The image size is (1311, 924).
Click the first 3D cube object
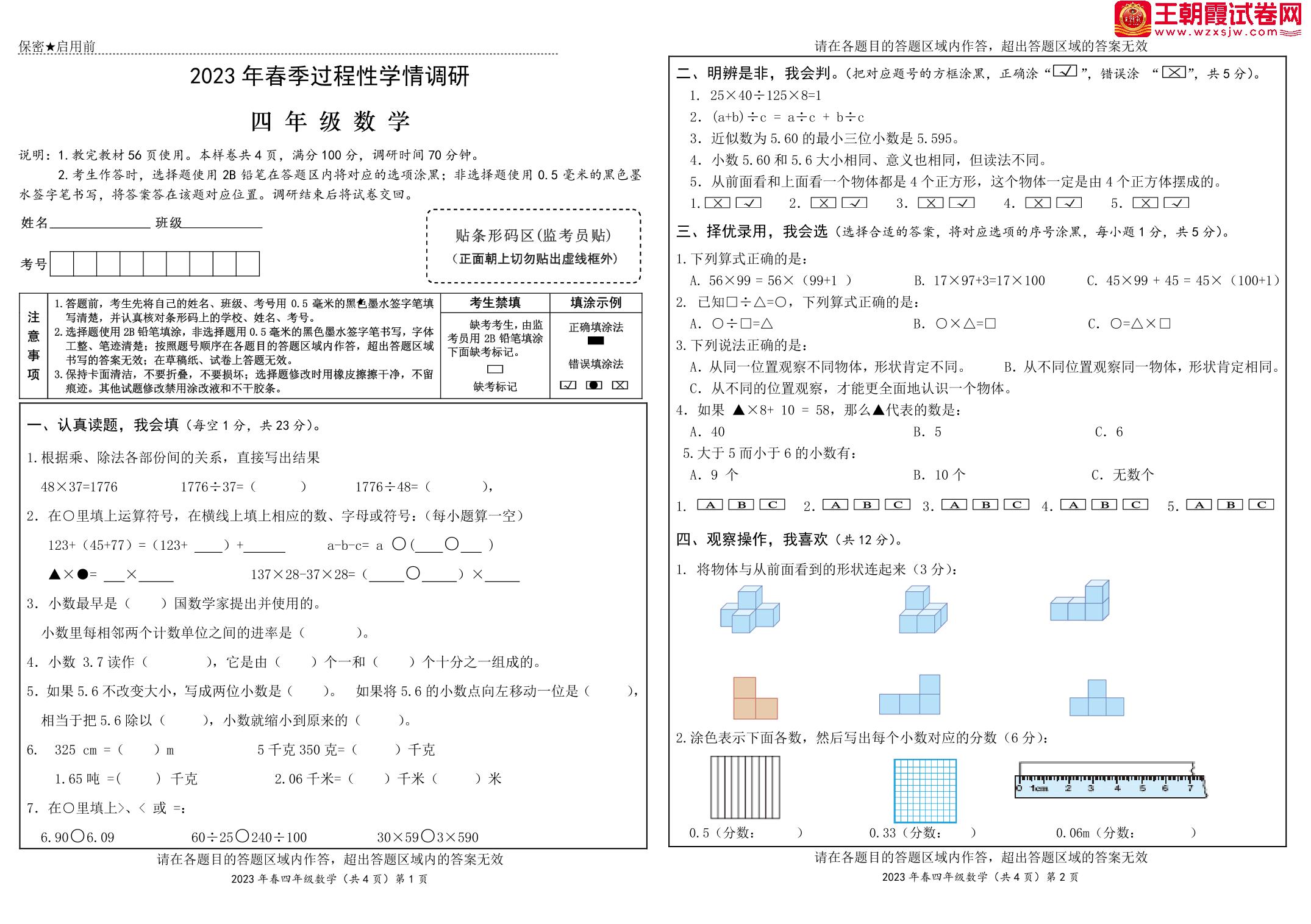(749, 609)
